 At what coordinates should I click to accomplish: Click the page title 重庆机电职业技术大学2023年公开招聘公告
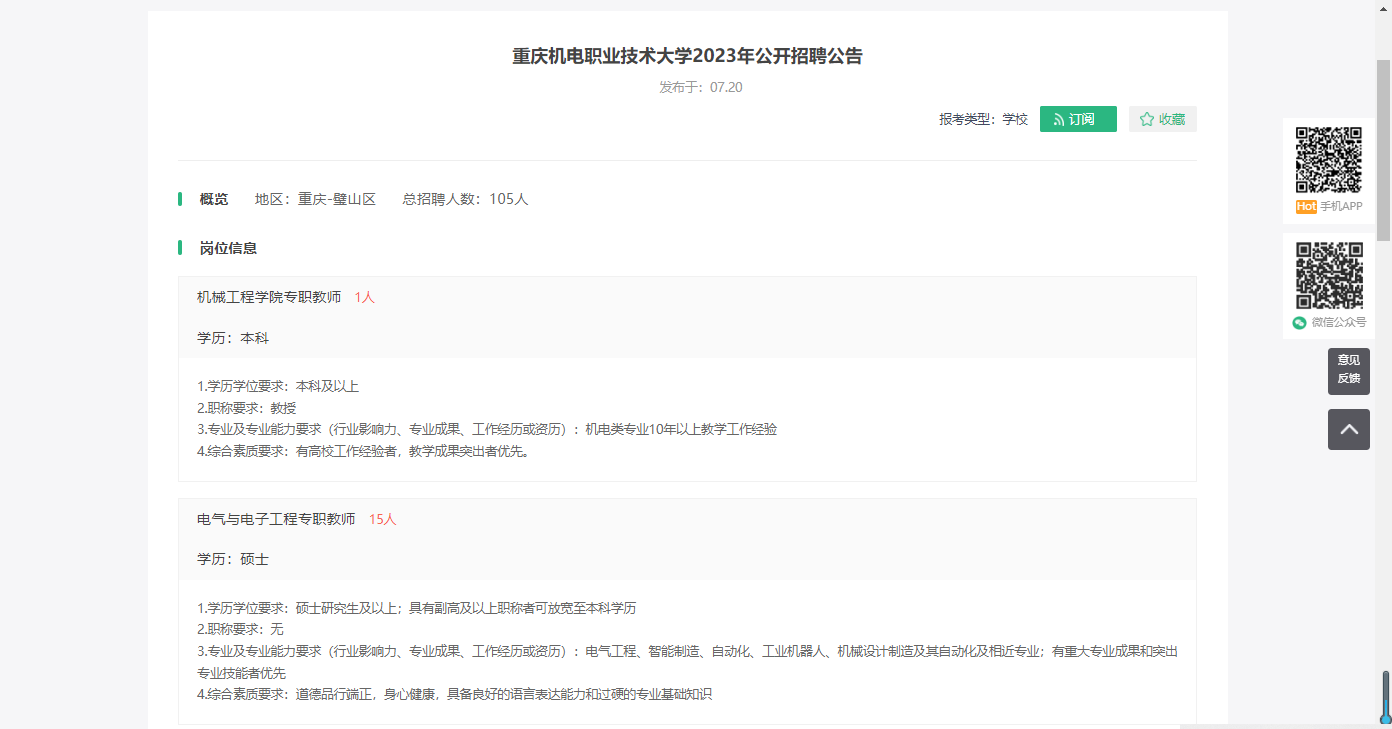point(688,56)
